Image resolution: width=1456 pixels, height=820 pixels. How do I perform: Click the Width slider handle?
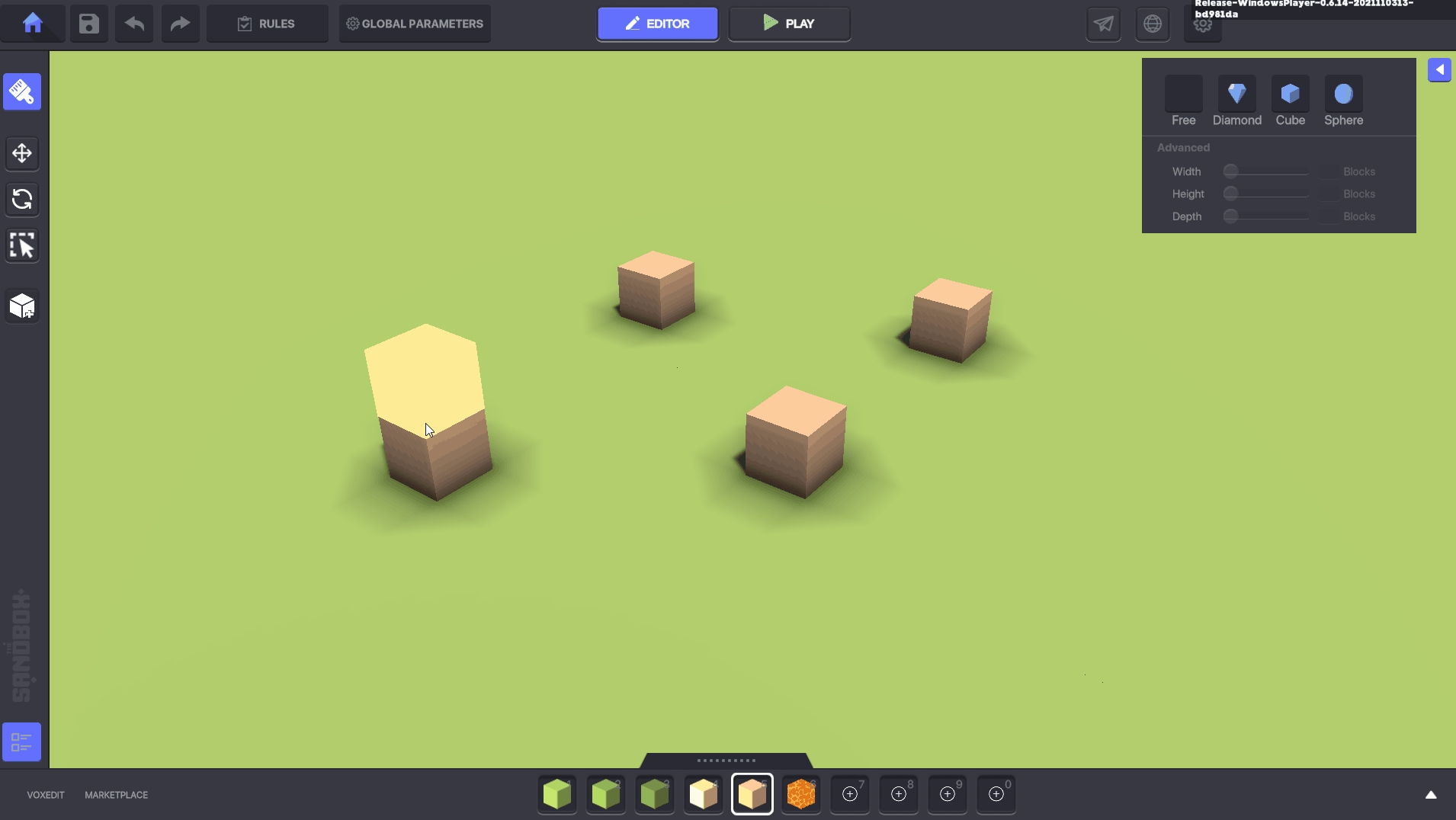(1230, 171)
